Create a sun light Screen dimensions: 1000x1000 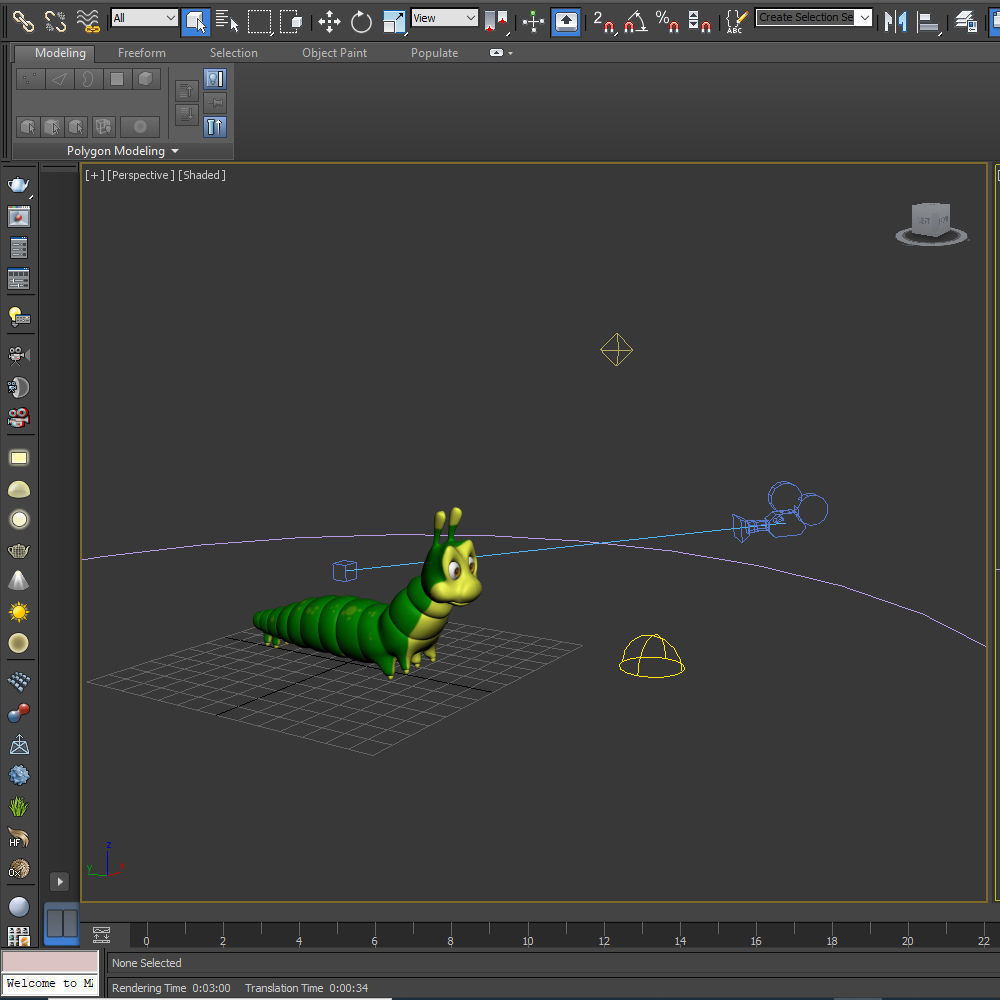pyautogui.click(x=18, y=612)
